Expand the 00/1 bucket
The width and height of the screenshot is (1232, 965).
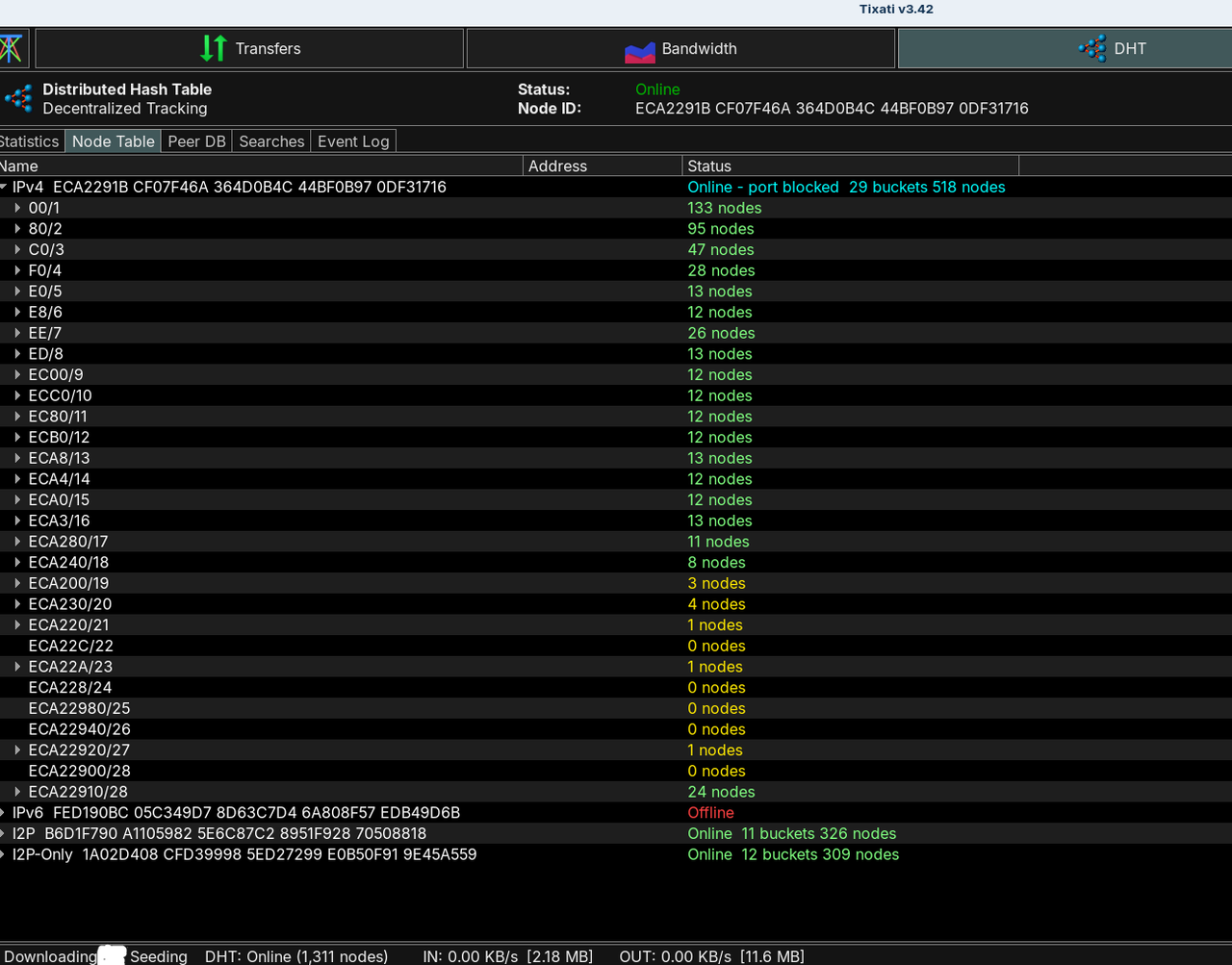tap(17, 208)
